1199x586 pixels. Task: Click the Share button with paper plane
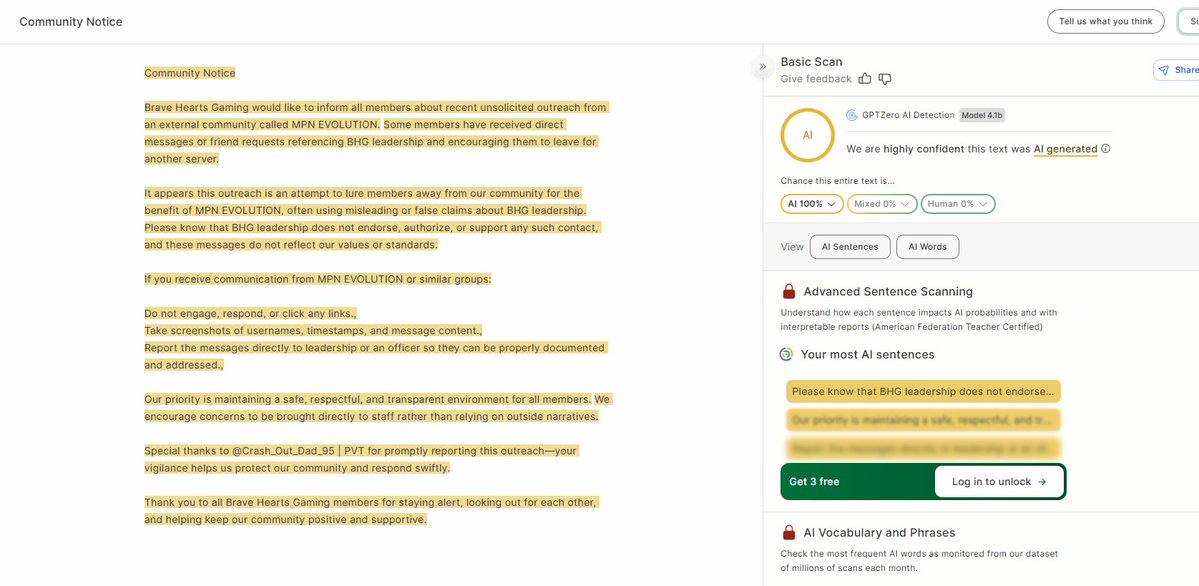point(1177,70)
